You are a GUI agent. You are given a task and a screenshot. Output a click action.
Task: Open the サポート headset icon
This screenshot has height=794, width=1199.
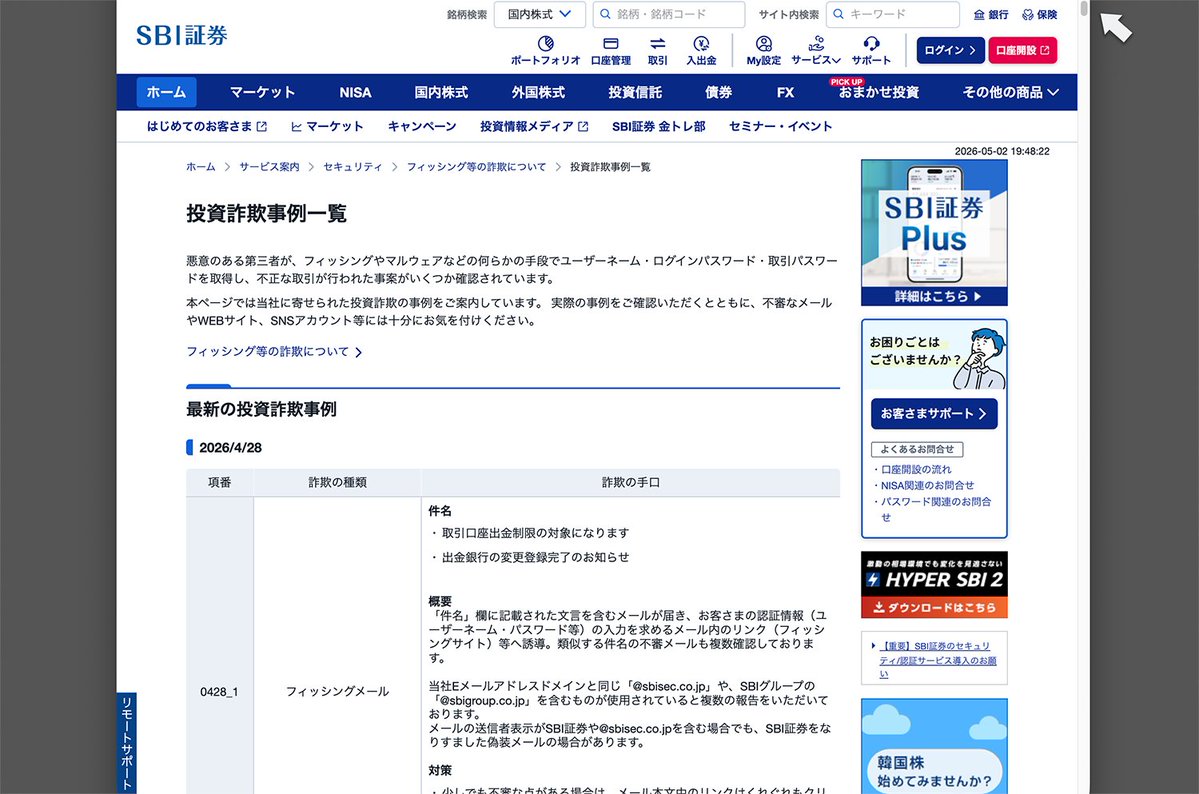pos(871,50)
